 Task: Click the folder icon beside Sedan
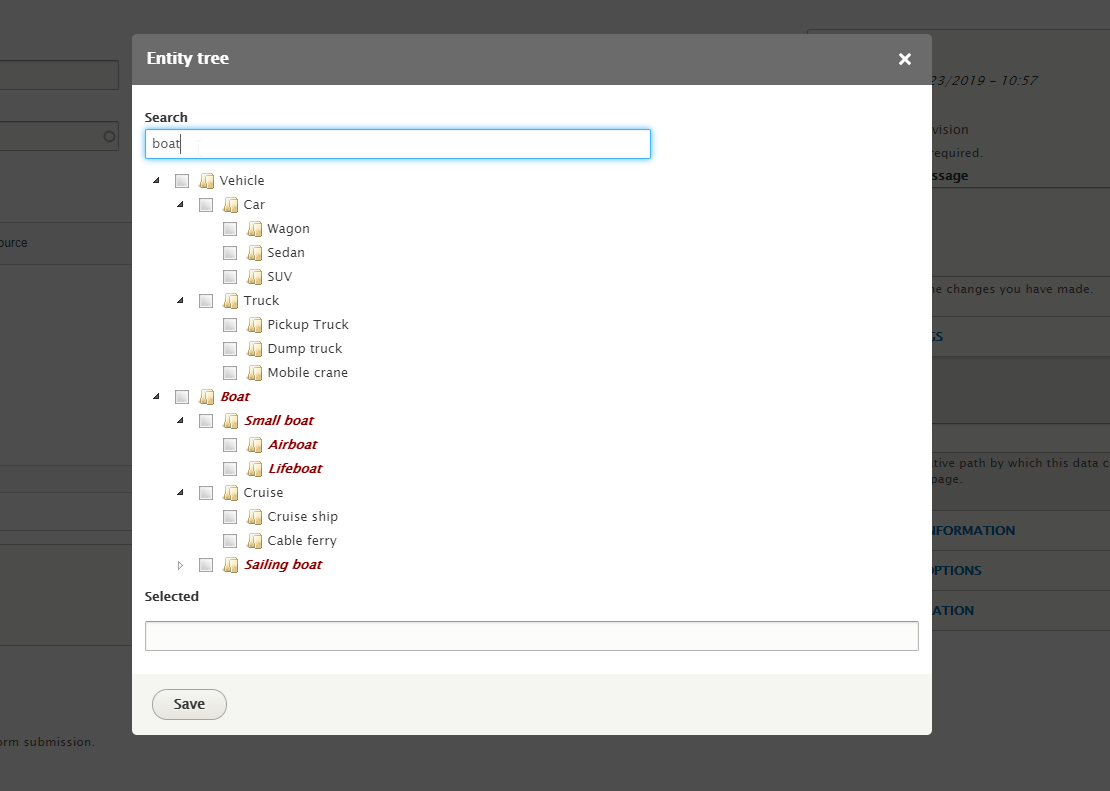255,253
